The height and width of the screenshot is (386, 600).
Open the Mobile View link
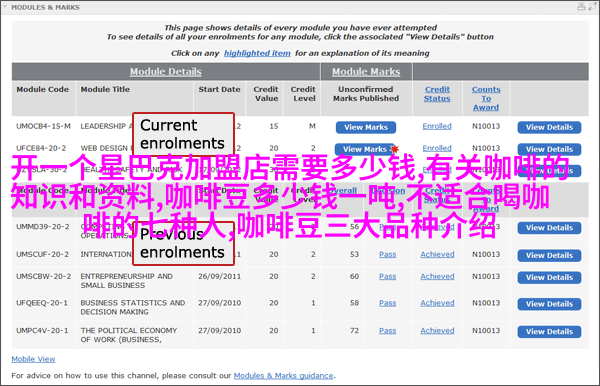[33, 359]
